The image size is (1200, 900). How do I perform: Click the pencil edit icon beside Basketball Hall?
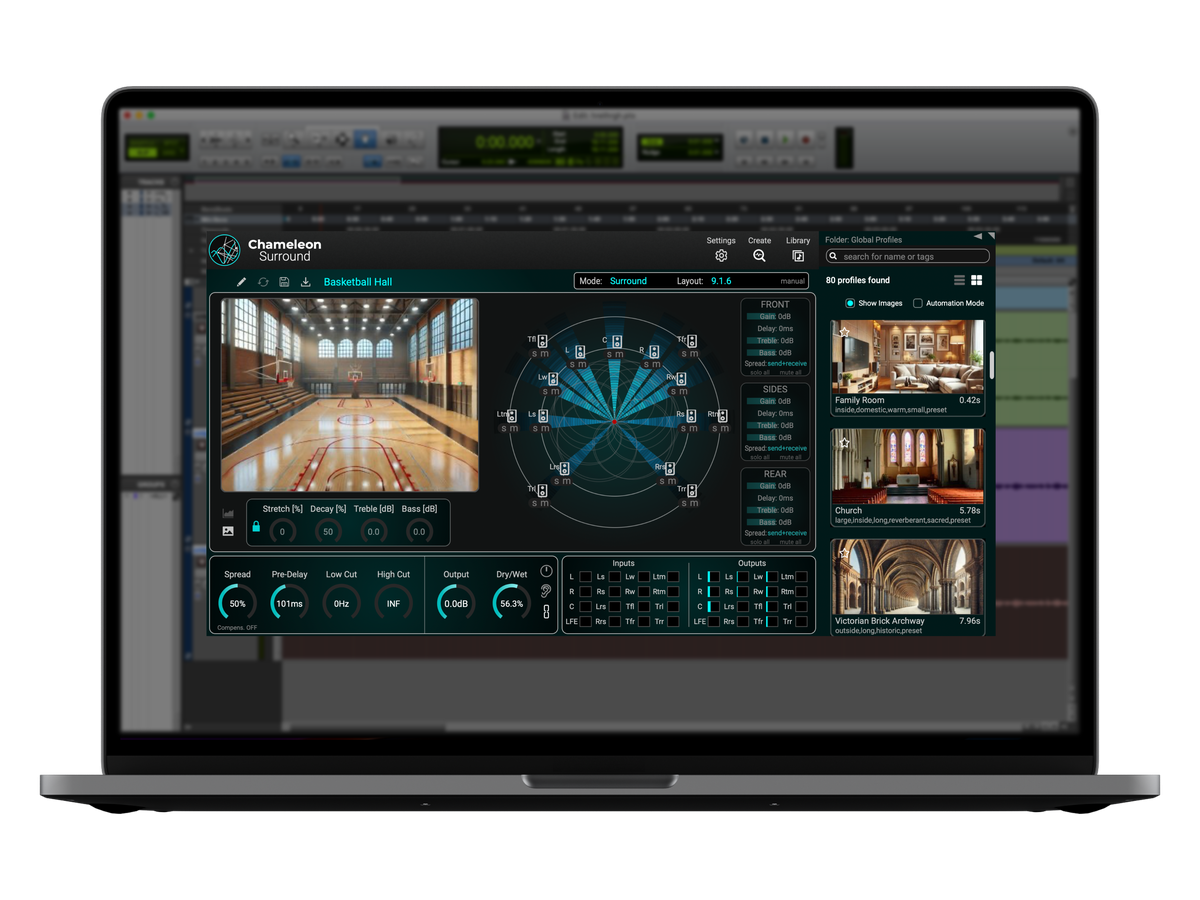(x=241, y=282)
